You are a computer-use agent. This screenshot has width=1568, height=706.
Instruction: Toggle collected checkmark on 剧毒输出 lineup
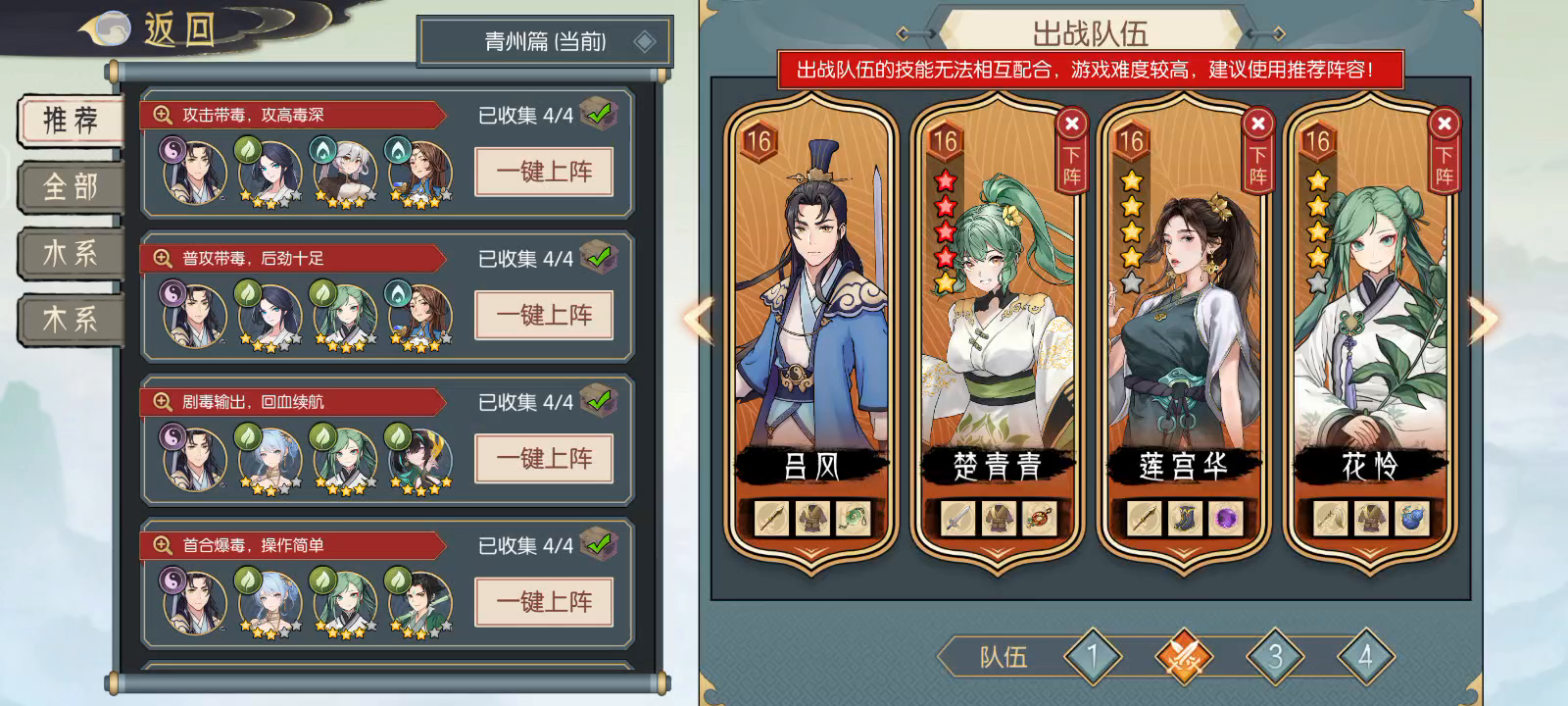(599, 400)
